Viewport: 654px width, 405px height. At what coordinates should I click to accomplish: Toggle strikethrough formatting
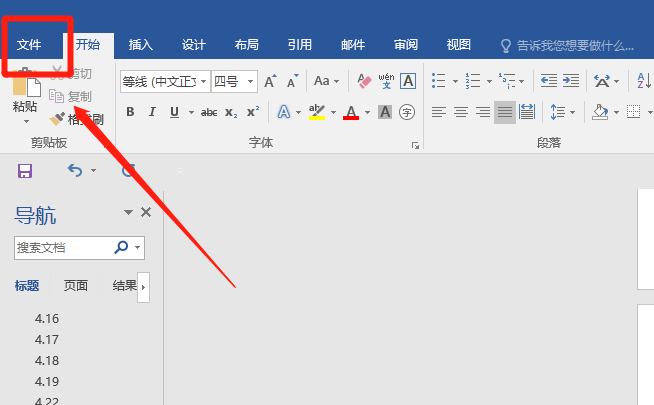pos(208,112)
